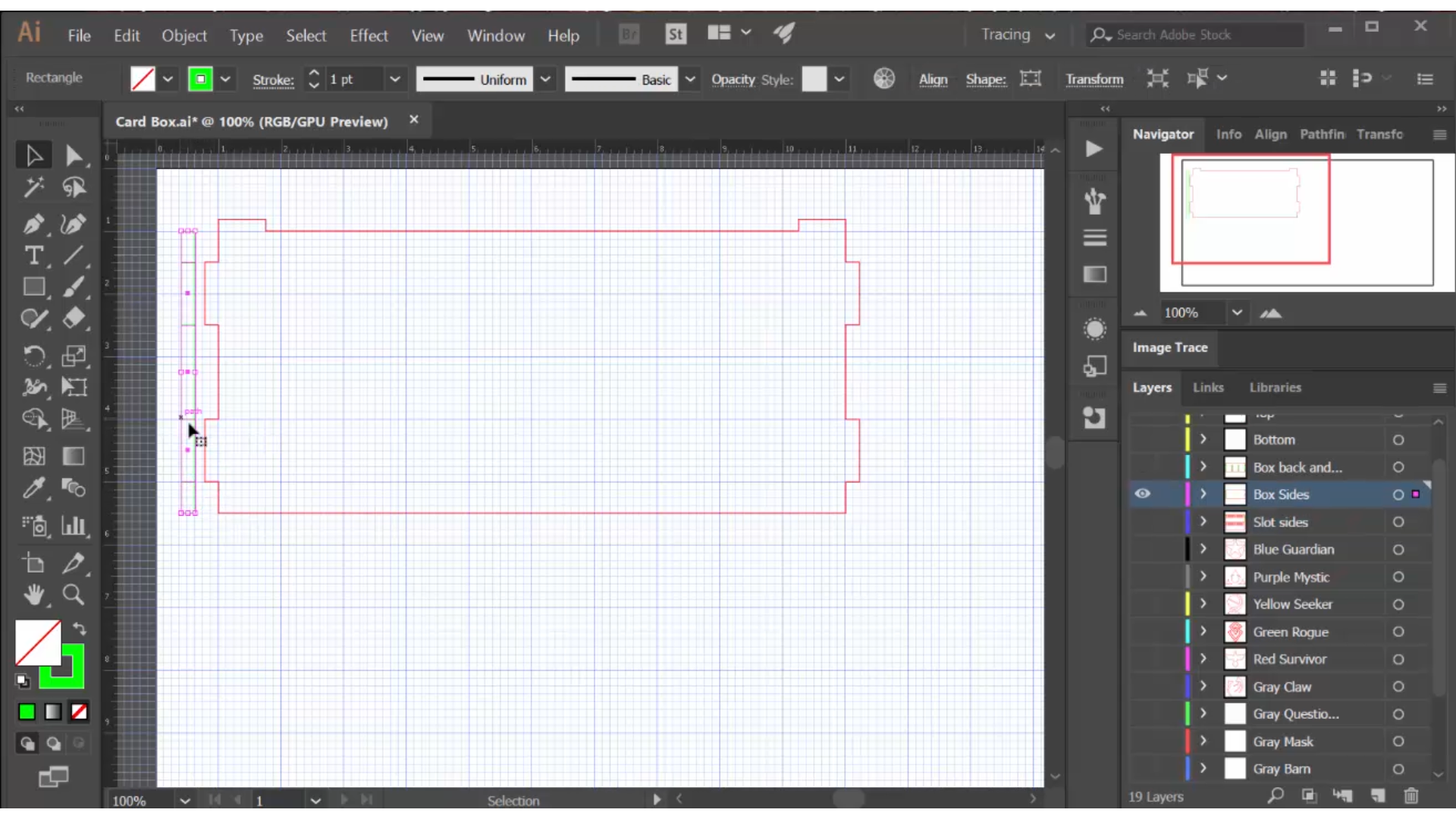The image size is (1456, 819).
Task: Switch to the Links tab
Action: tap(1208, 388)
